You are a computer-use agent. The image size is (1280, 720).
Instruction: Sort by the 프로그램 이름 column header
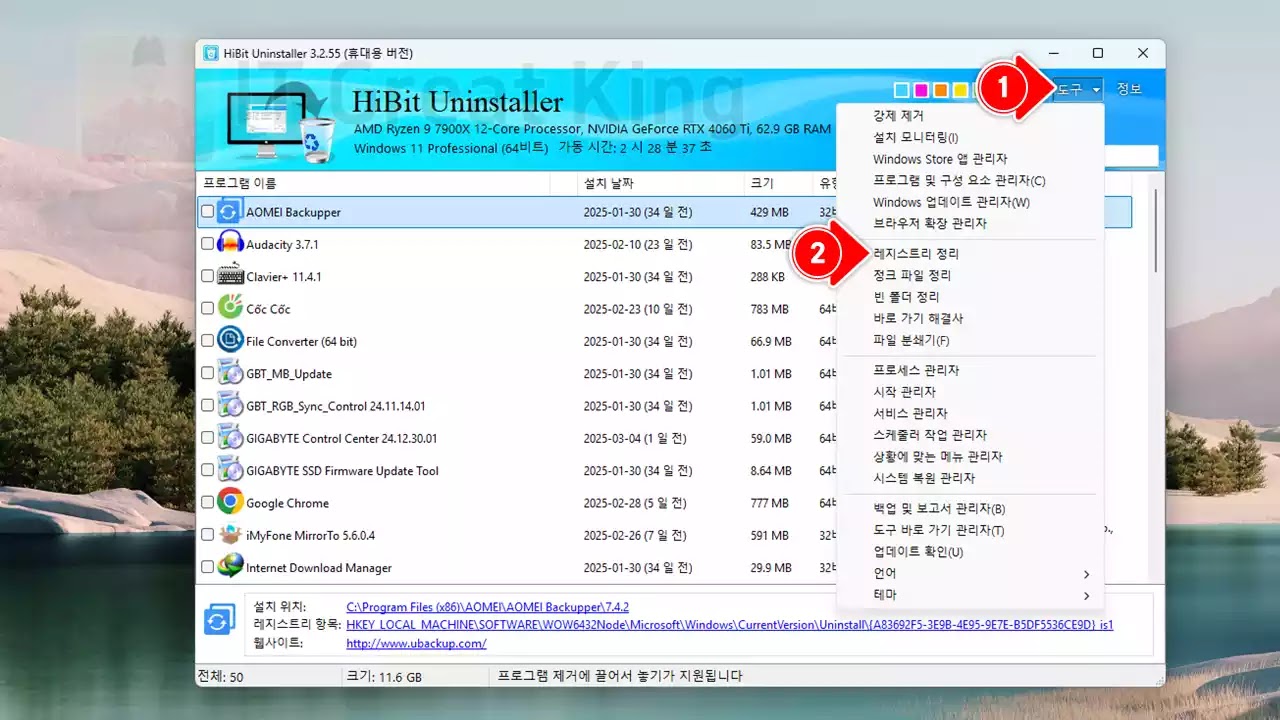pyautogui.click(x=373, y=184)
